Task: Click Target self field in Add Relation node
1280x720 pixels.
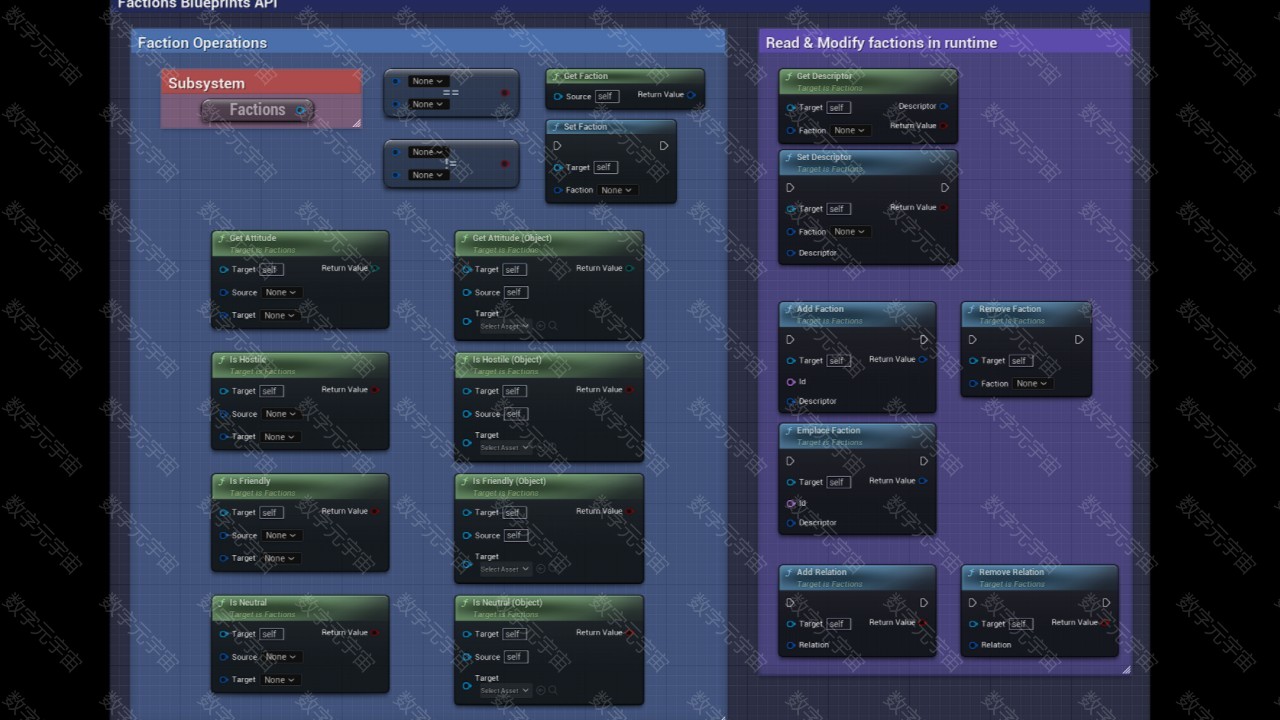Action: tap(838, 624)
